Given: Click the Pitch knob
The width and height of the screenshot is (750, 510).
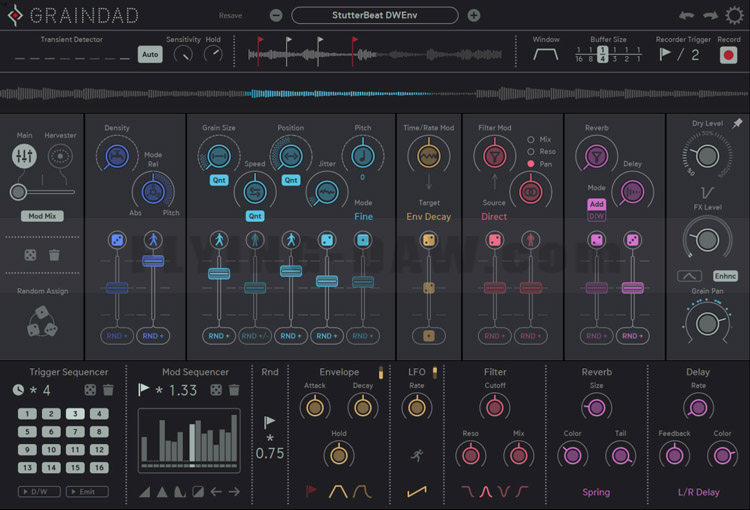Looking at the screenshot, I should click(x=363, y=156).
